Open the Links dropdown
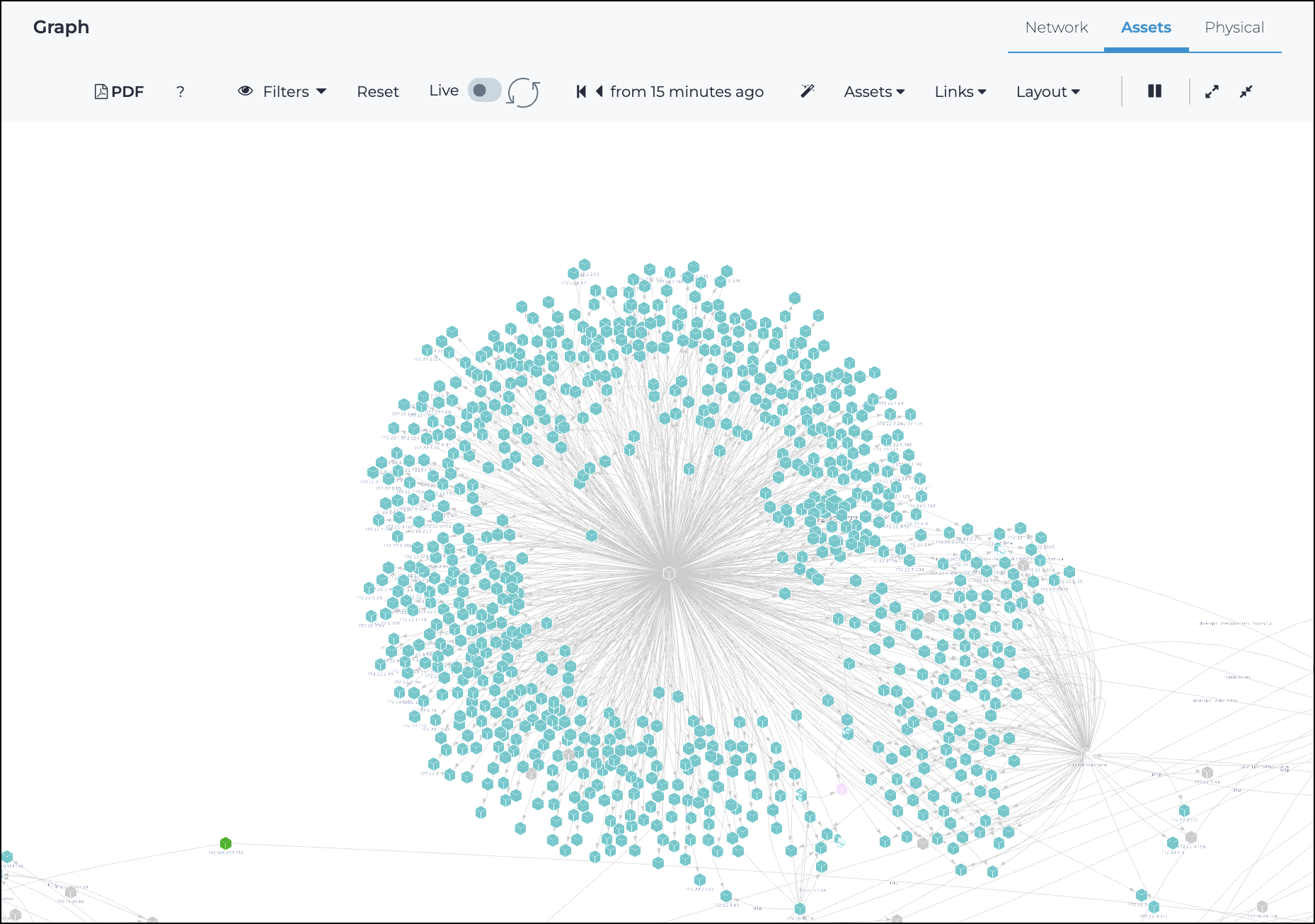Screen dimensions: 1315x924 pos(960,92)
